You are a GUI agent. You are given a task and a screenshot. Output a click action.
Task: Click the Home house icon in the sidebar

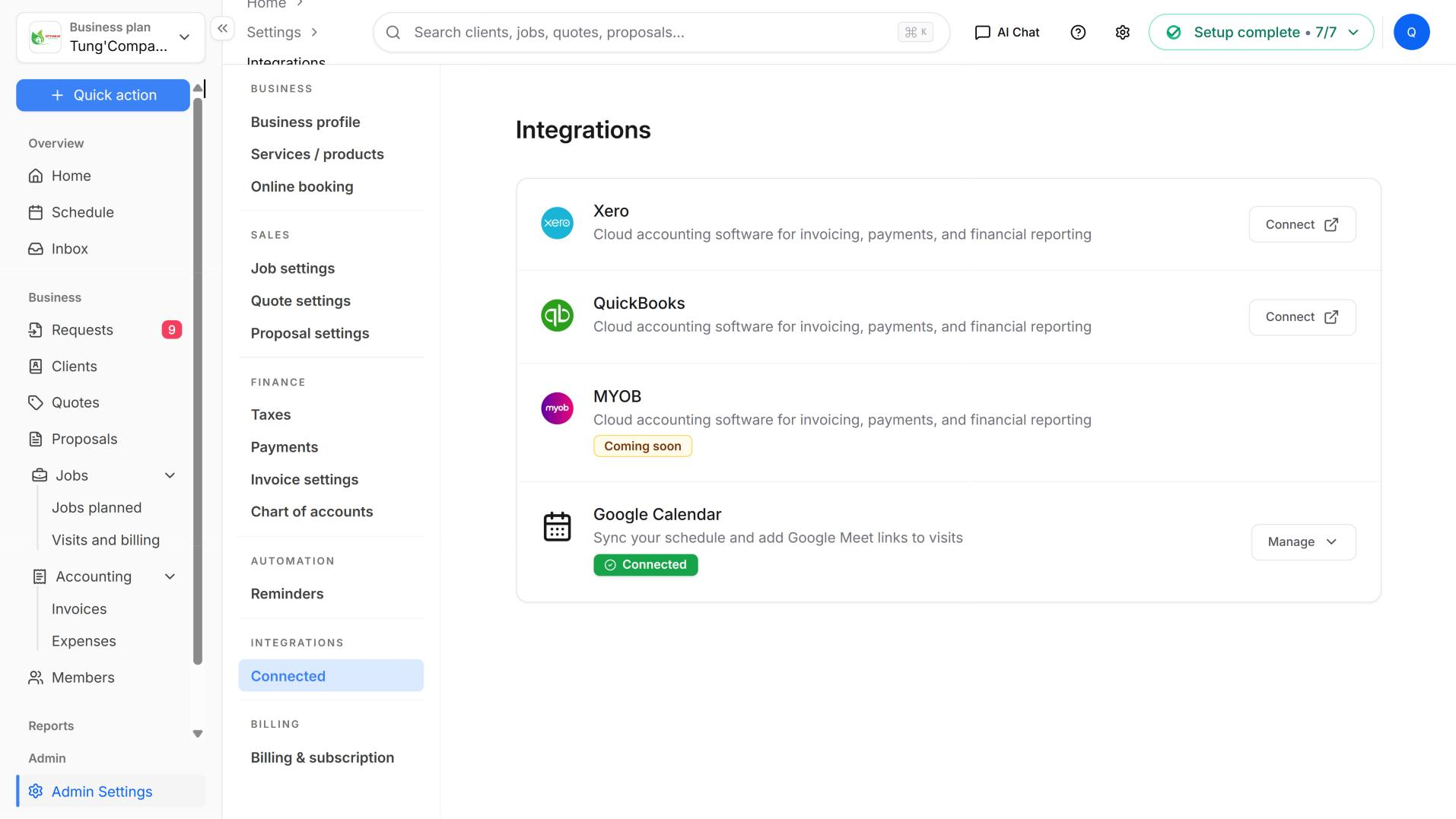(36, 176)
